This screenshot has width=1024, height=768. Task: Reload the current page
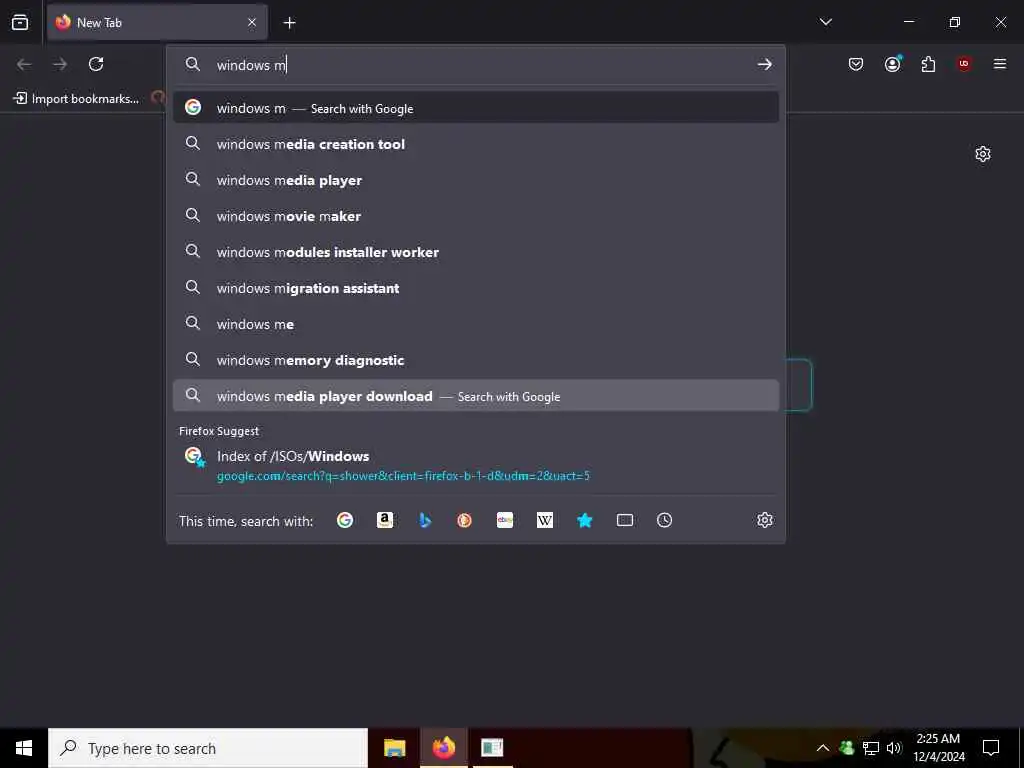point(96,64)
